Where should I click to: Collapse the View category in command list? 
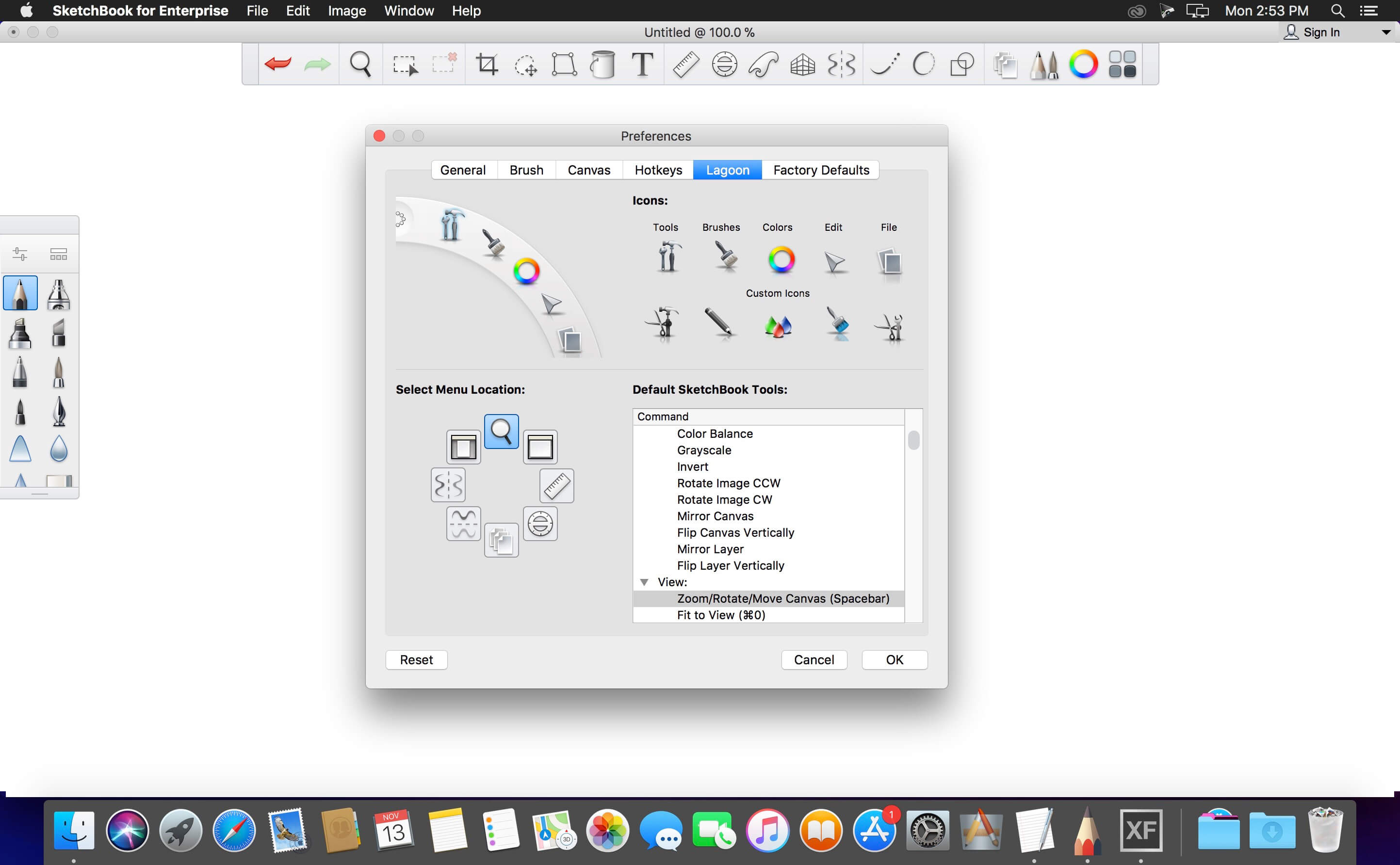(x=644, y=582)
